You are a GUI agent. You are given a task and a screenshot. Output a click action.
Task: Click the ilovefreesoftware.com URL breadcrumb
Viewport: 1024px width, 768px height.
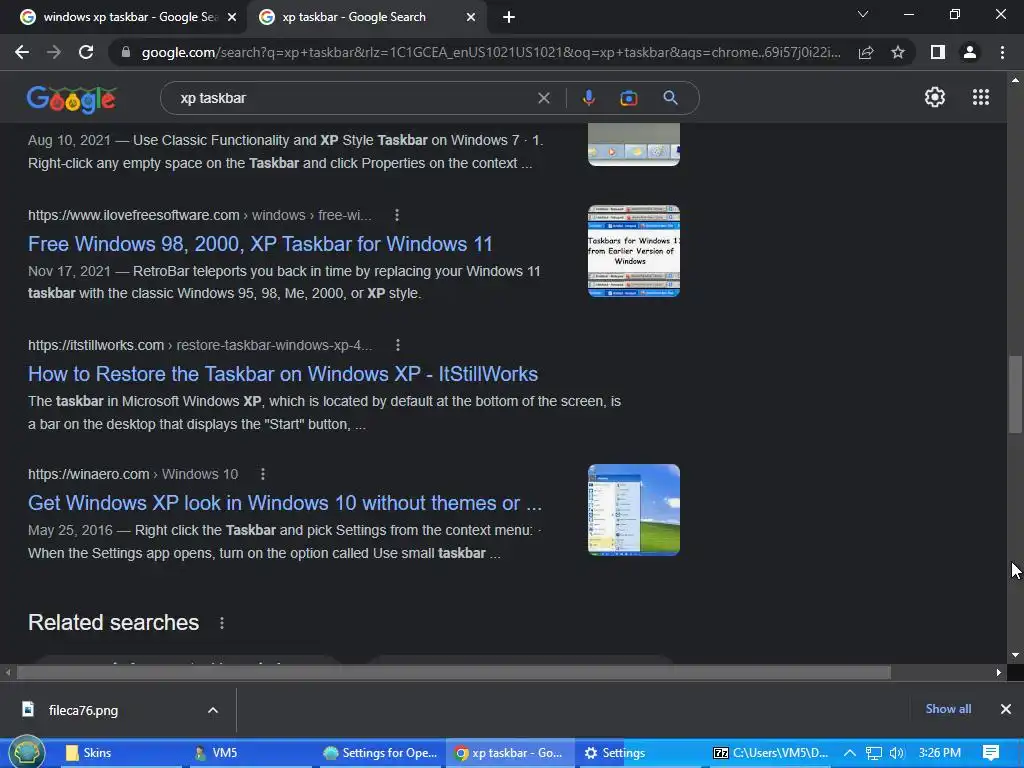click(x=199, y=215)
